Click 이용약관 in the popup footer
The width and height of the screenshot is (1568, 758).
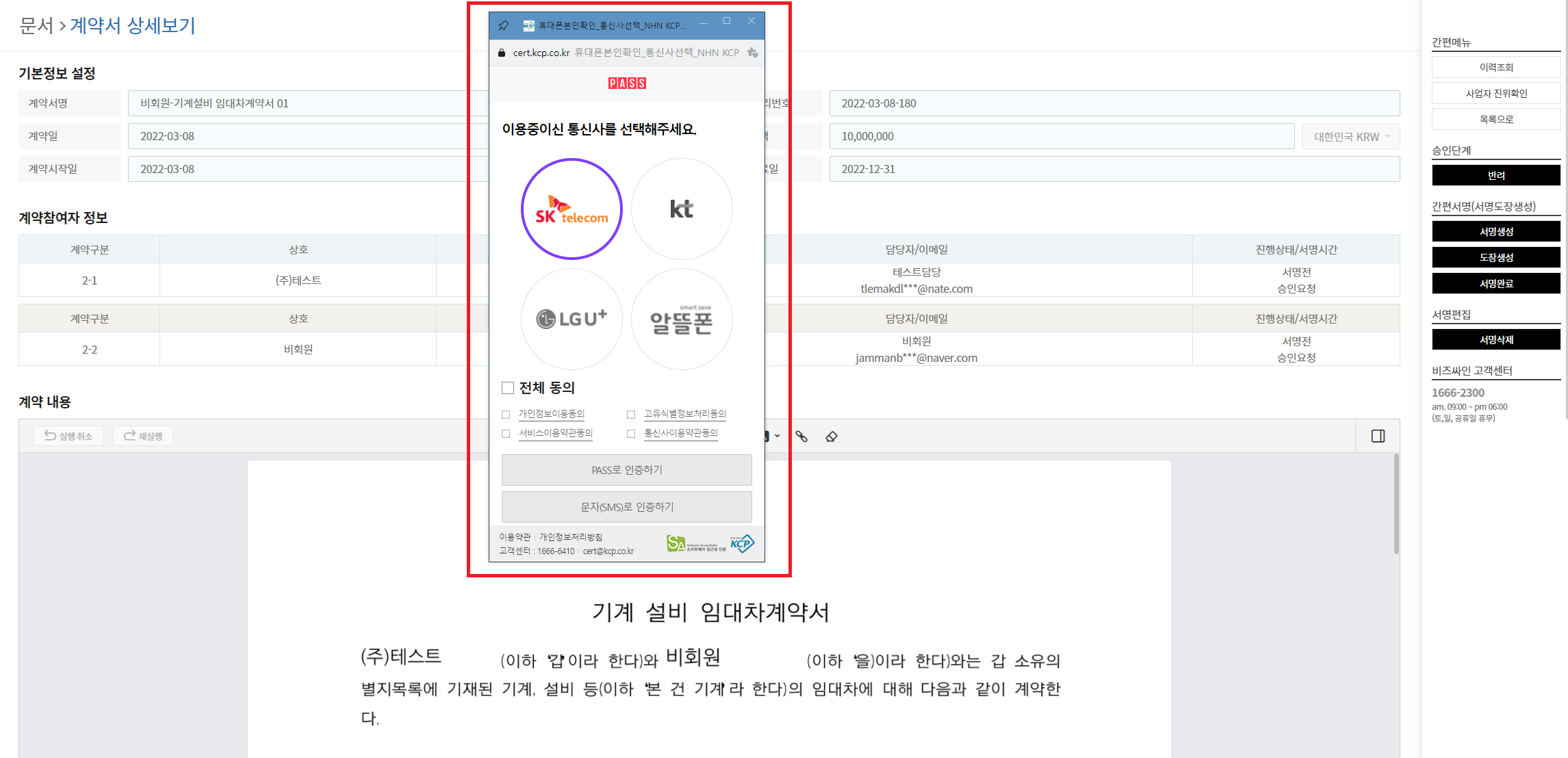pos(515,537)
